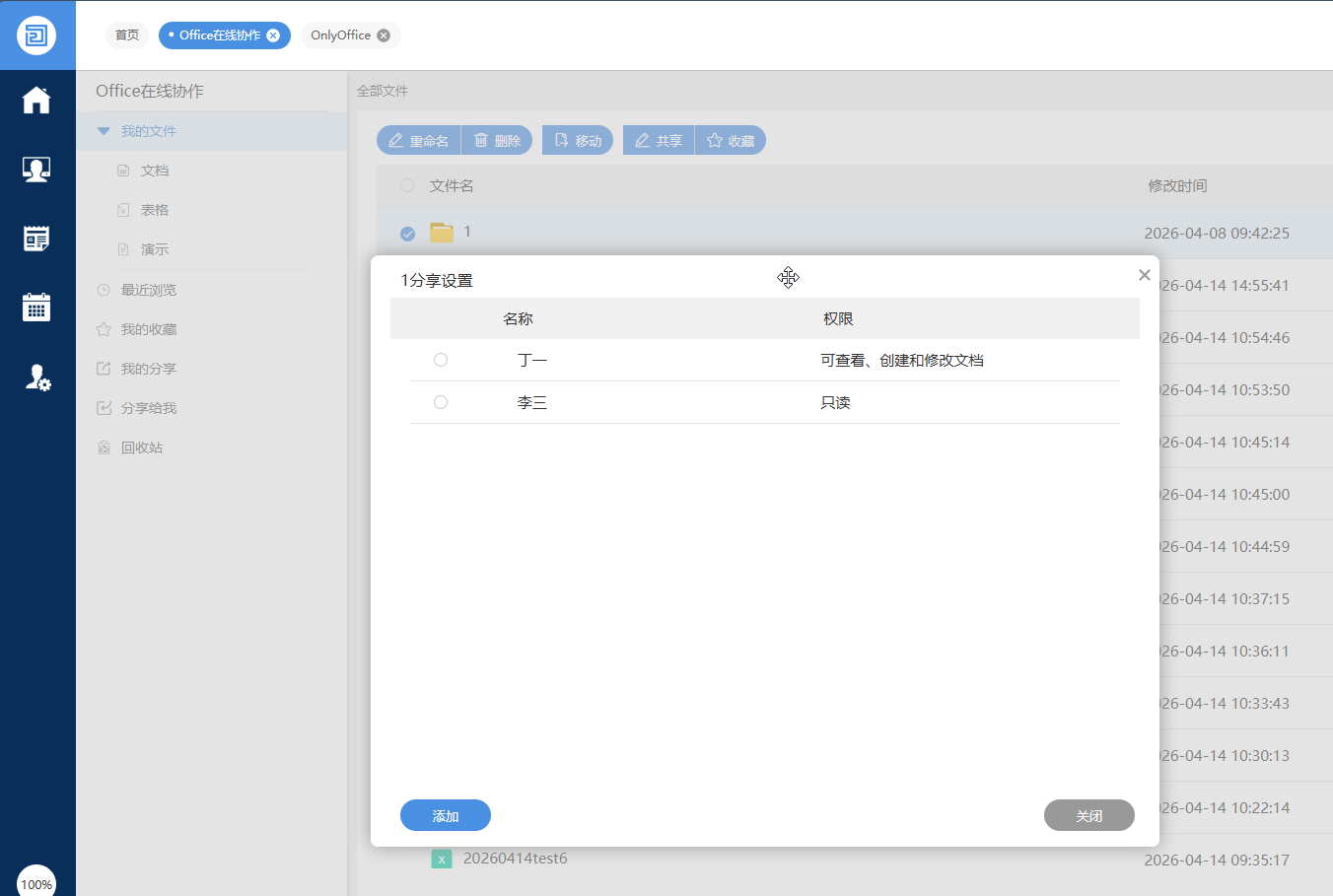
Task: Click the 100% zoom indicator
Action: pyautogui.click(x=36, y=883)
